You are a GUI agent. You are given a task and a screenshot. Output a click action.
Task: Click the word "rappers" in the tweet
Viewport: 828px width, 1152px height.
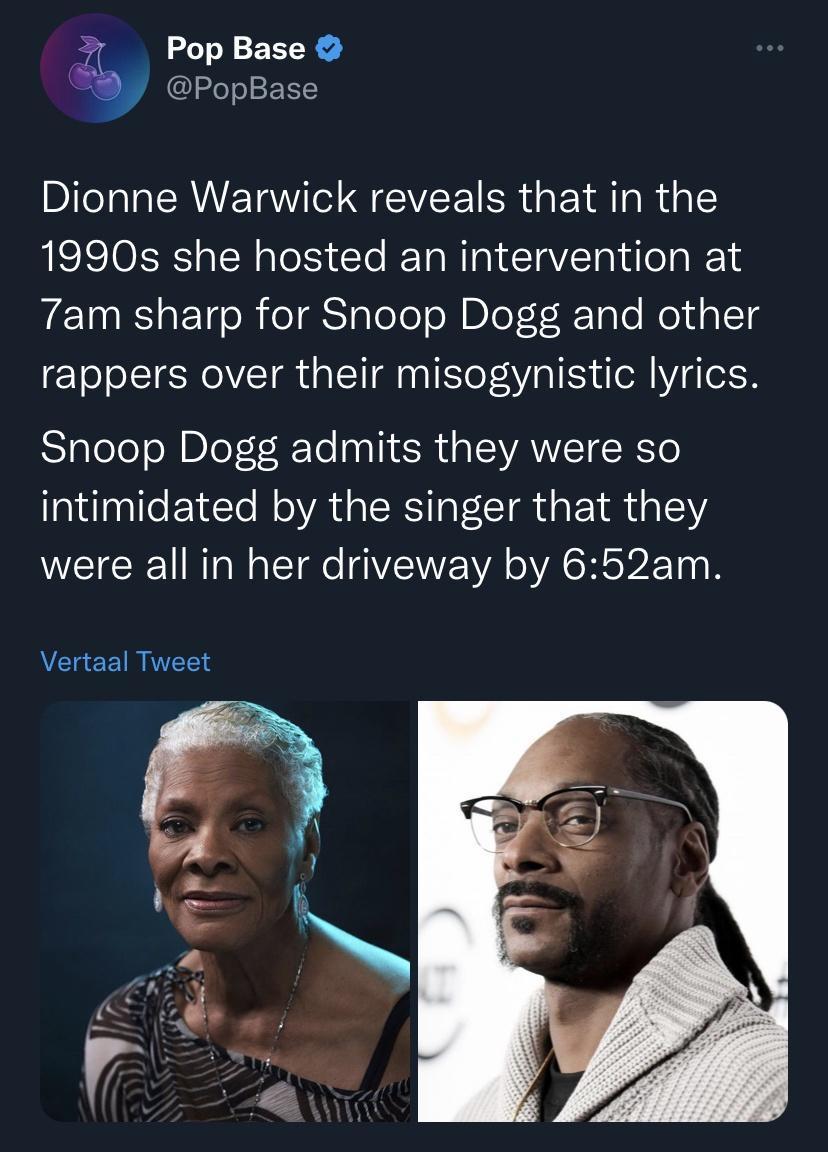(115, 376)
